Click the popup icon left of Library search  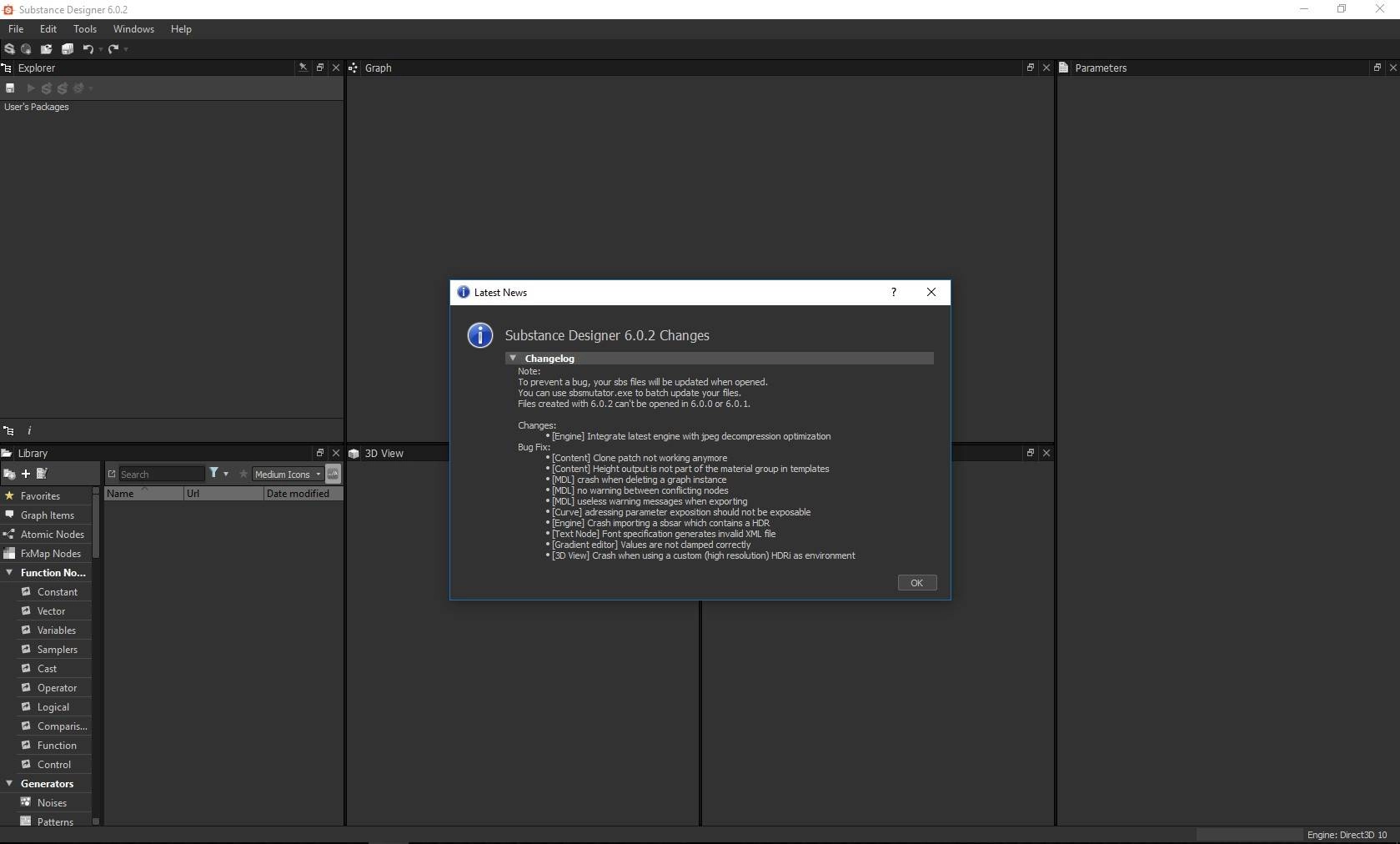click(112, 474)
